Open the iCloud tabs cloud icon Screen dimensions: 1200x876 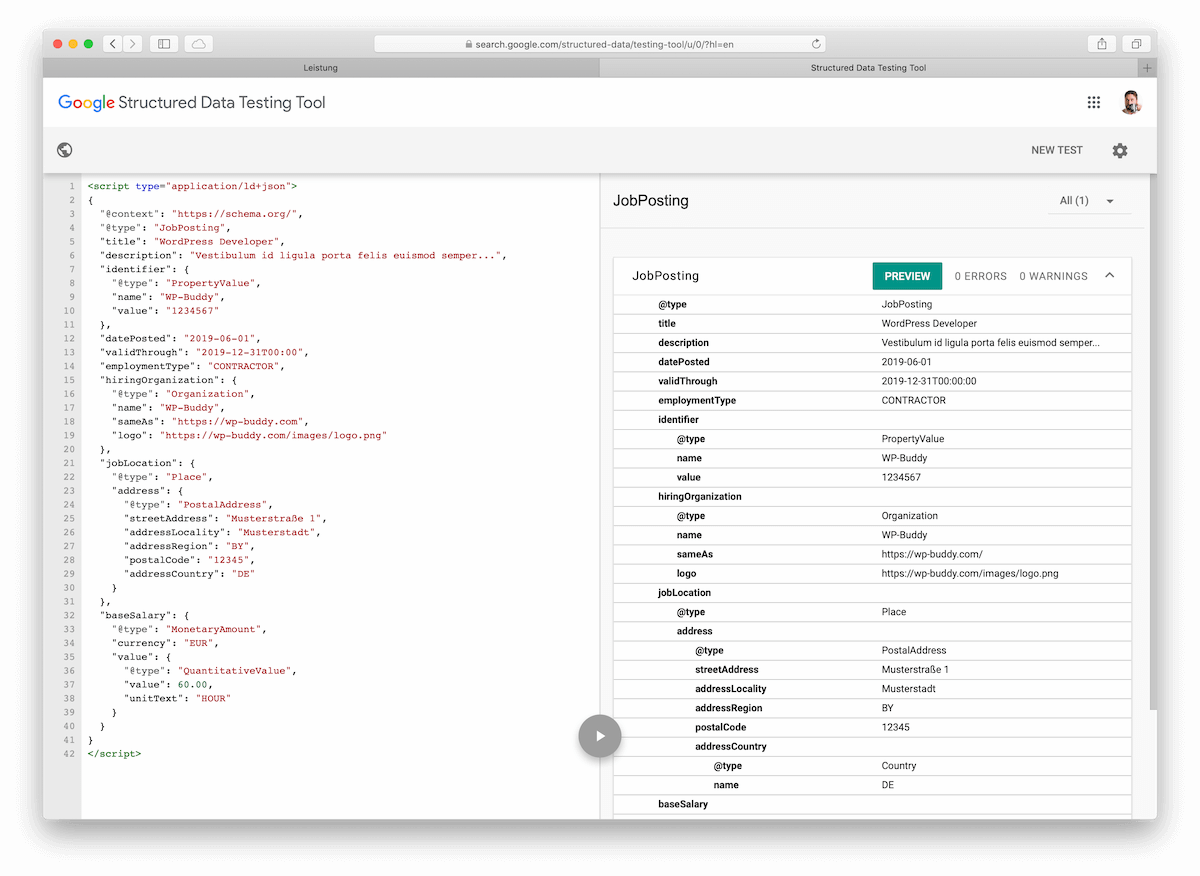(x=198, y=44)
